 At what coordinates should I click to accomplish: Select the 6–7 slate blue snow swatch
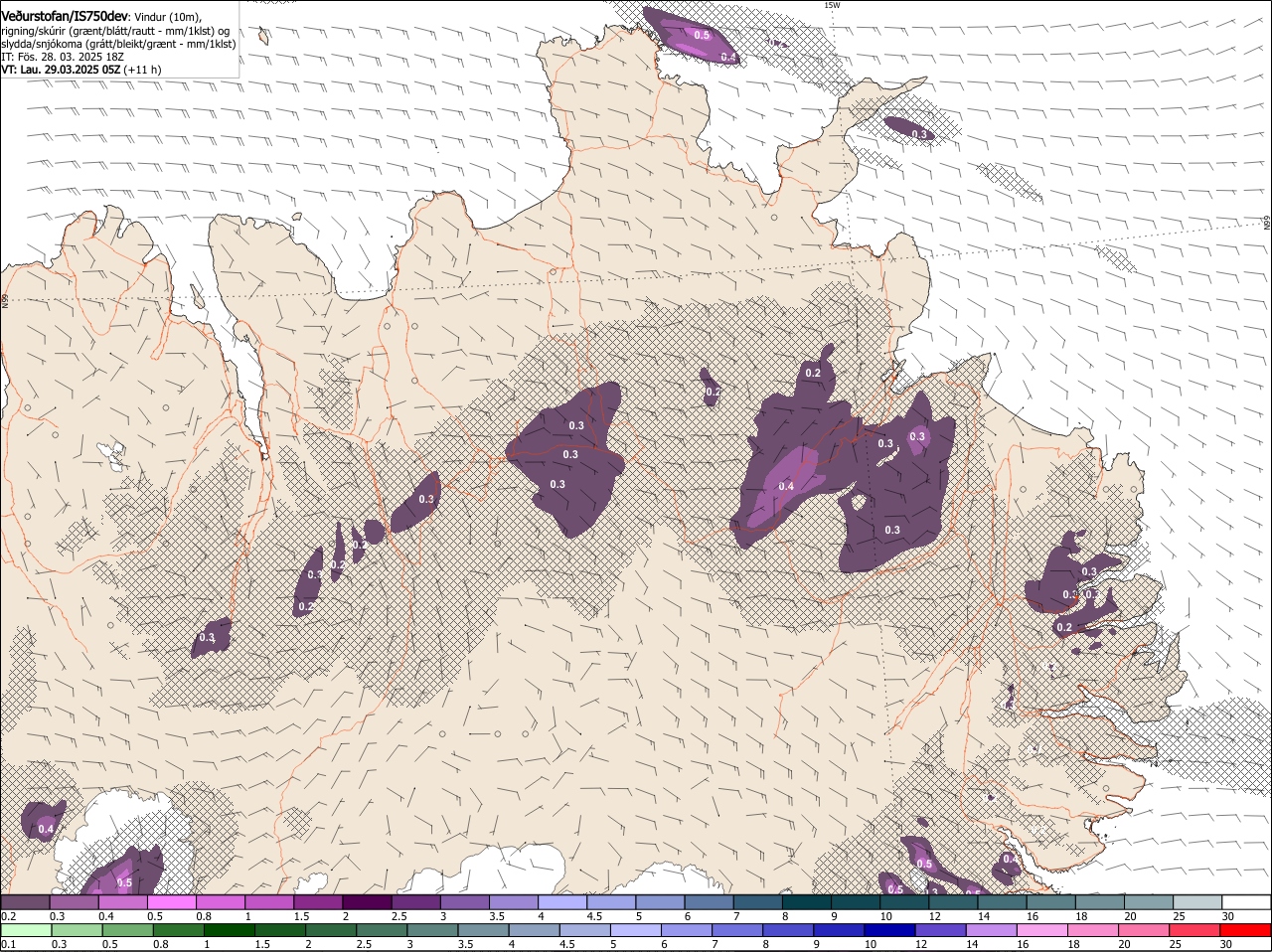point(709,901)
